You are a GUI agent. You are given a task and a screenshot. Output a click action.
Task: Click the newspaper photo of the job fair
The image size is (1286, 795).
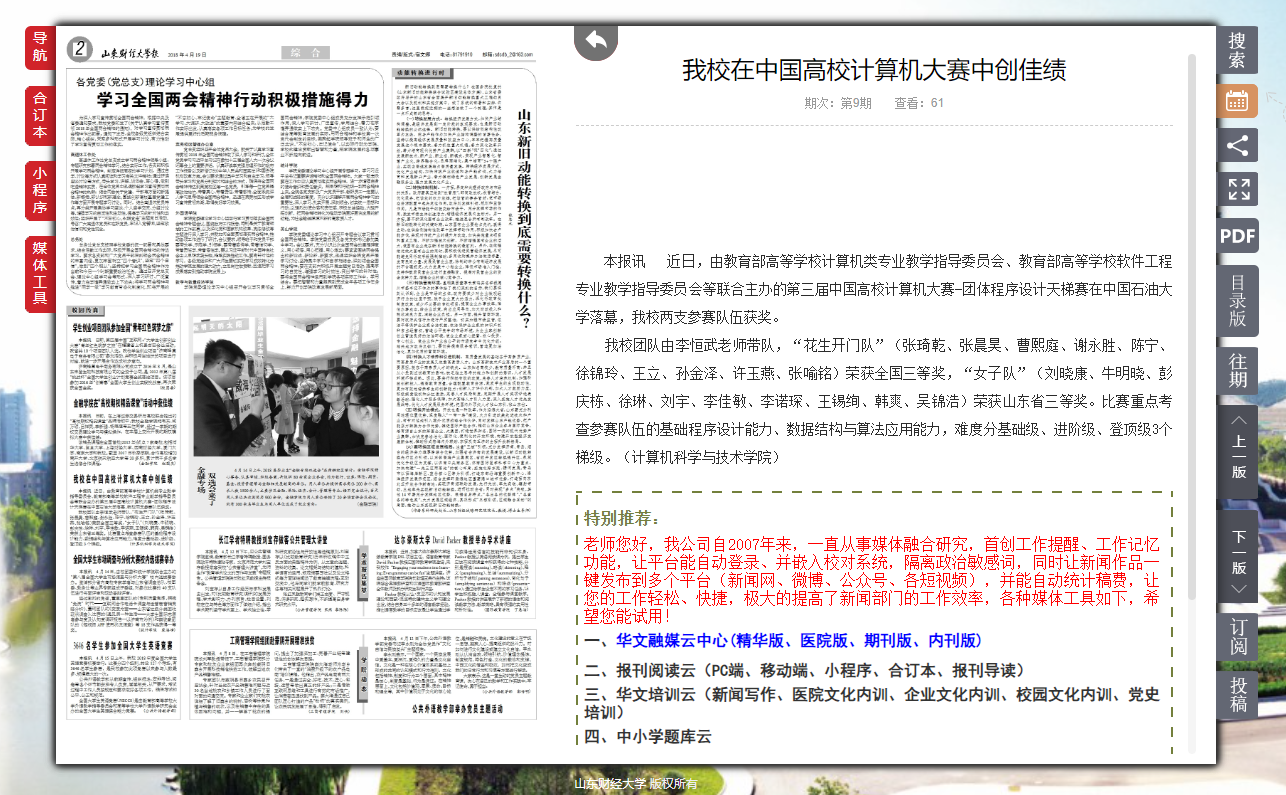[286, 387]
